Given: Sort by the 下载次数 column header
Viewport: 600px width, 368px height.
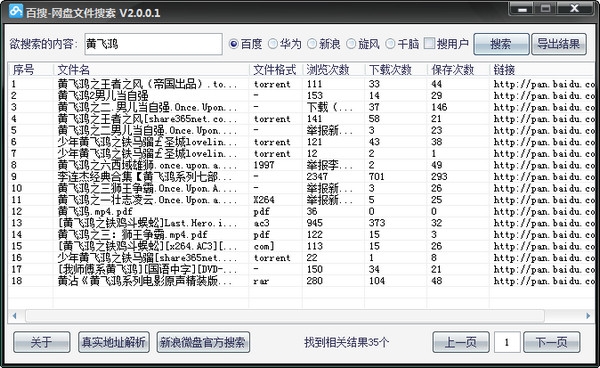Looking at the screenshot, I should click(x=396, y=70).
